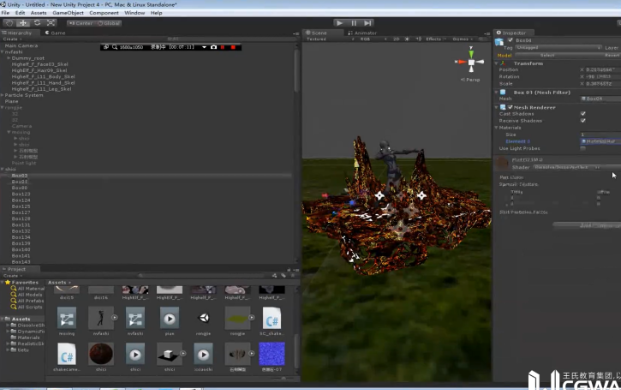Toggle scene lighting sun icon
Image resolution: width=621 pixels, height=390 pixels.
pos(407,39)
